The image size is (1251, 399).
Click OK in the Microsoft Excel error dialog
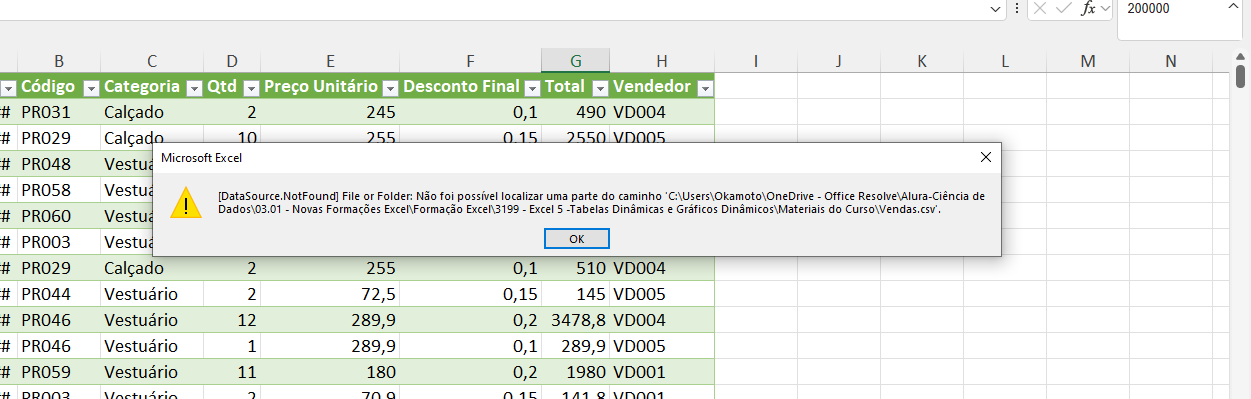pyautogui.click(x=576, y=239)
